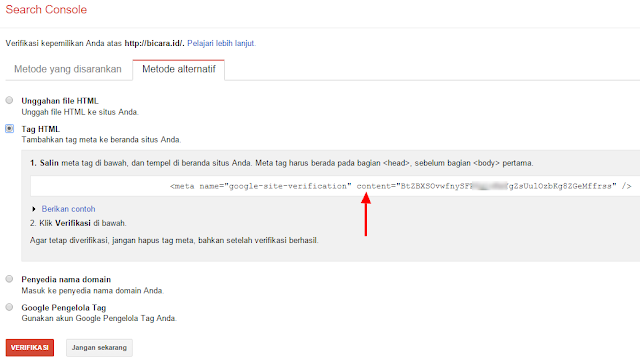Click the http://bicara.id/ URL text
640x364 pixels.
[154, 43]
